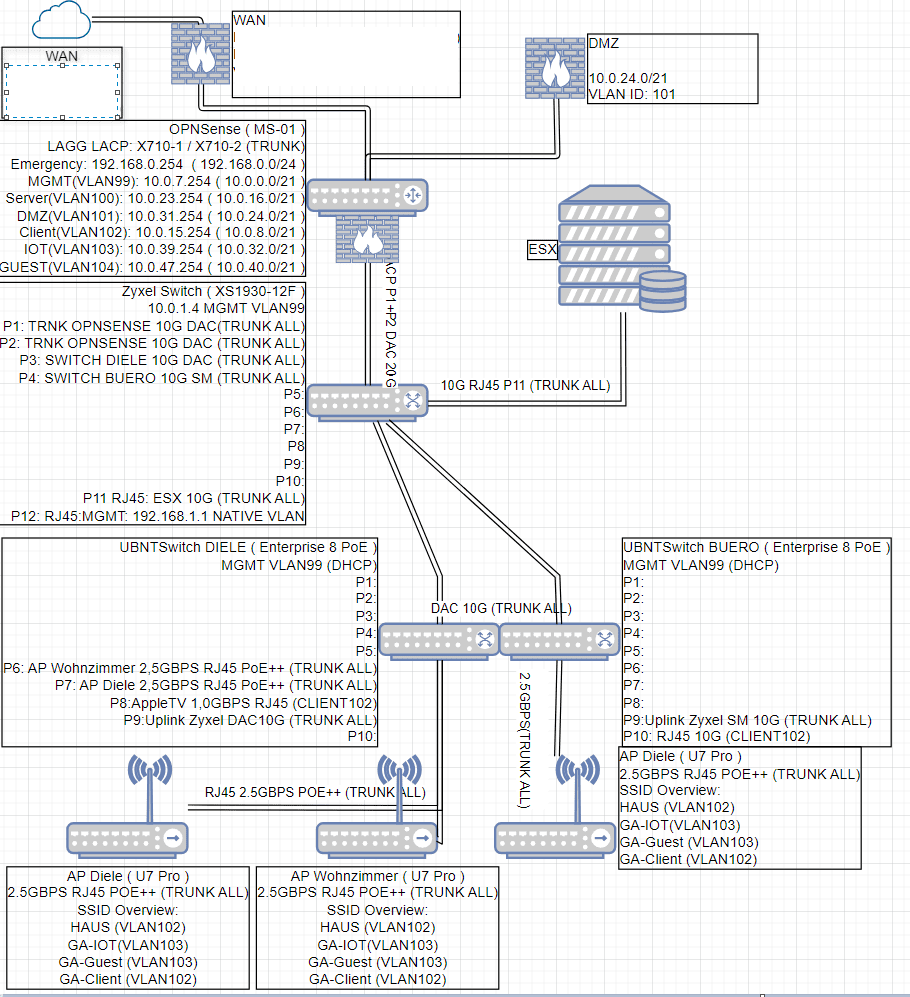The width and height of the screenshot is (910, 997).
Task: Select the OPNSense router icon with arrows
Action: (368, 196)
